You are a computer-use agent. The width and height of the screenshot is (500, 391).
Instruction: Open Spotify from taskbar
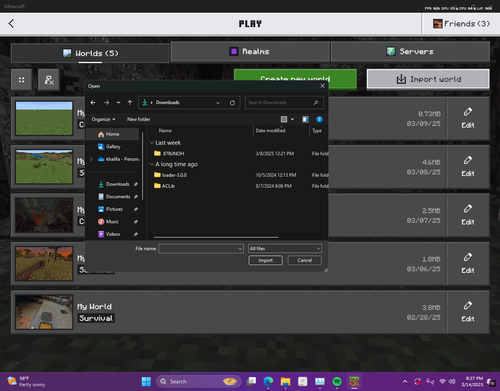pyautogui.click(x=337, y=382)
